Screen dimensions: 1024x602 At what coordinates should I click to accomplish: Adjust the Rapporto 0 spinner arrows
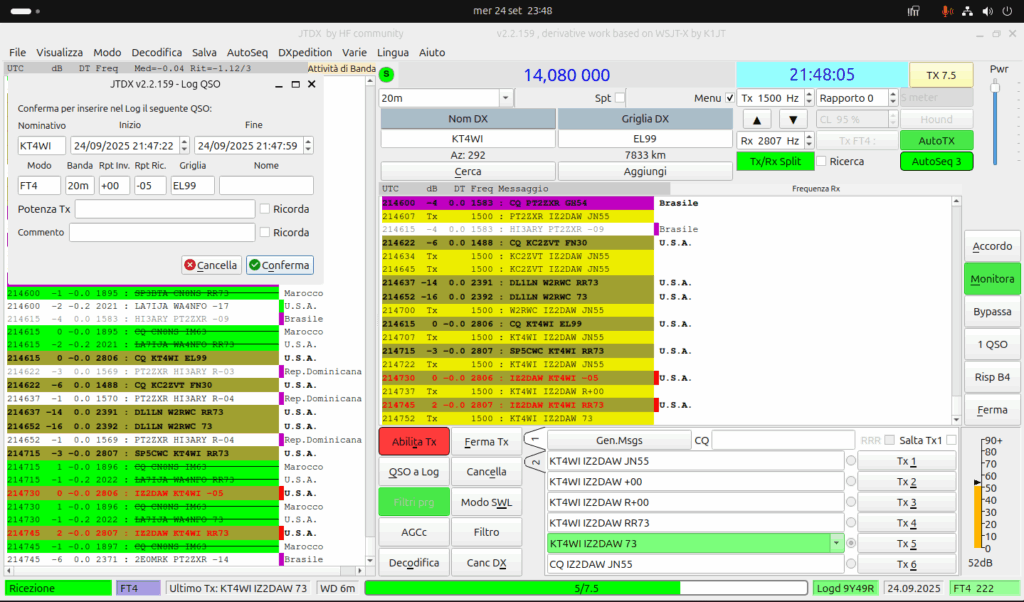coord(893,98)
